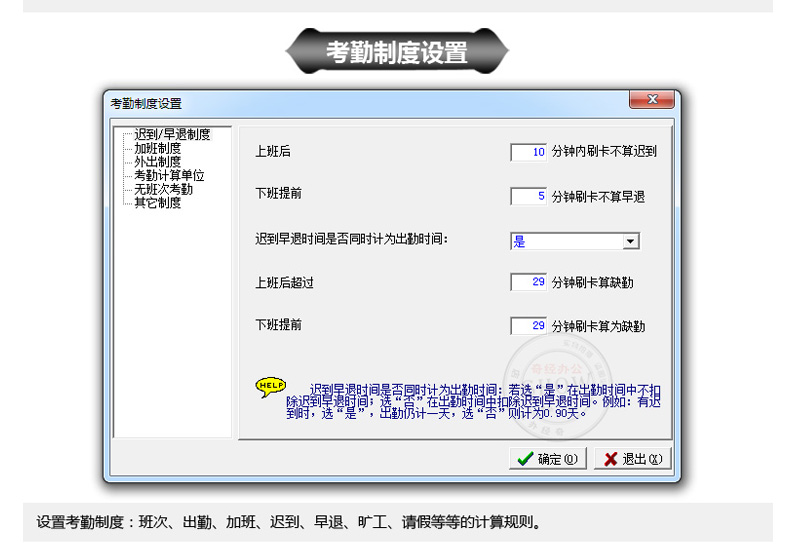Screen dimensions: 790x545
Task: Open the 加班制度 tree item
Action: click(x=157, y=148)
